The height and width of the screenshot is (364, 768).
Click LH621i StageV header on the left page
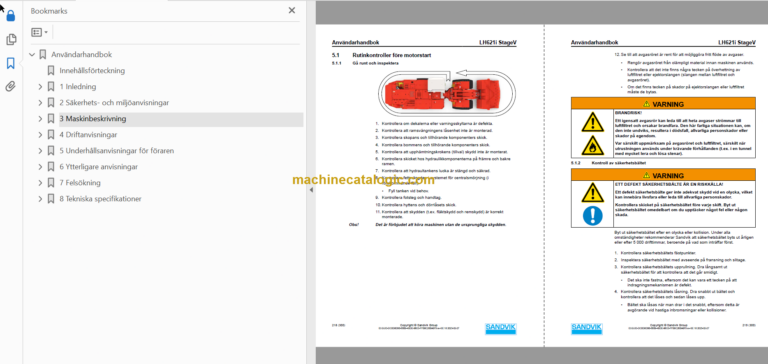coord(498,43)
